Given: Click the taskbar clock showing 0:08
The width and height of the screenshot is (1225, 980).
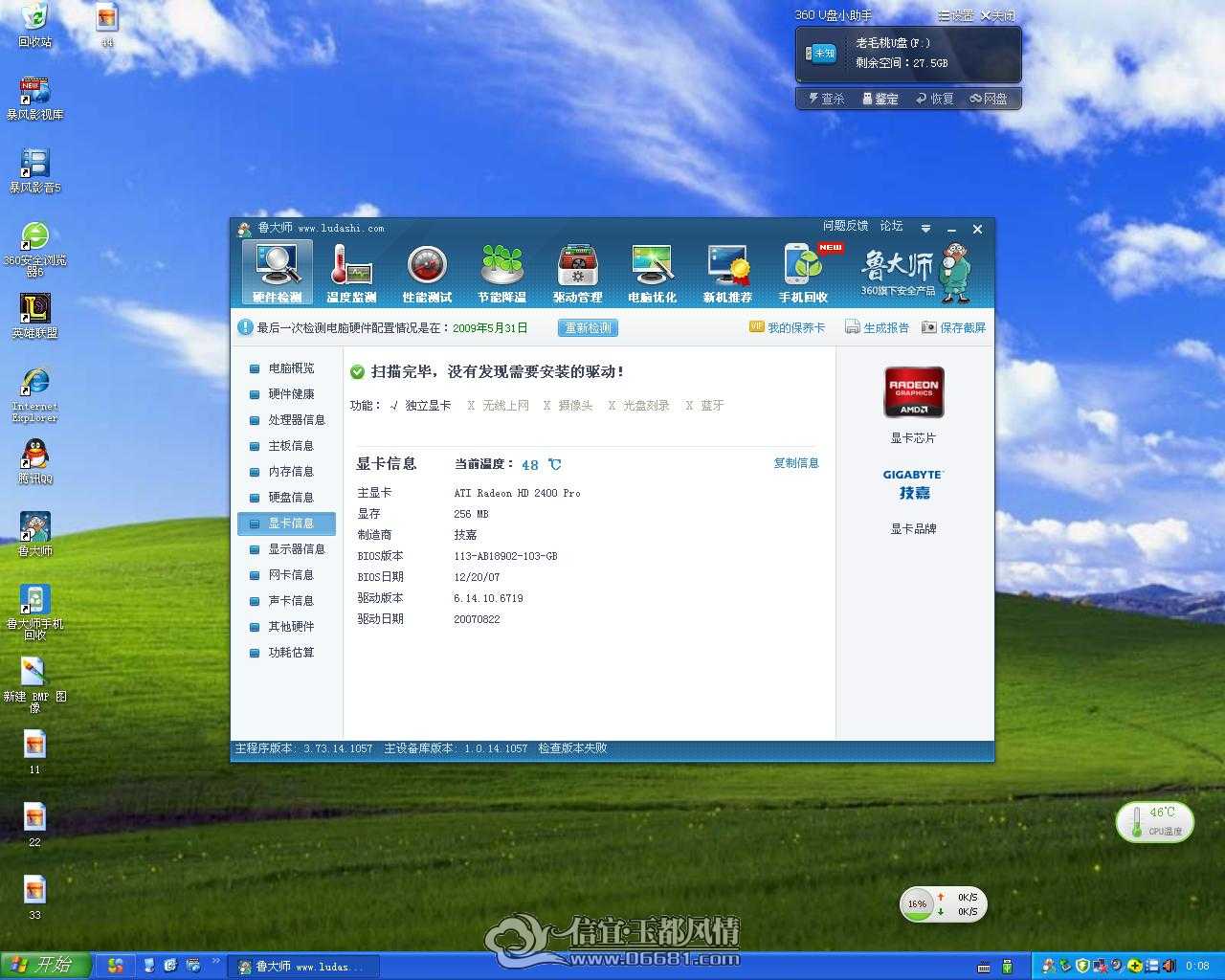Looking at the screenshot, I should [x=1197, y=967].
